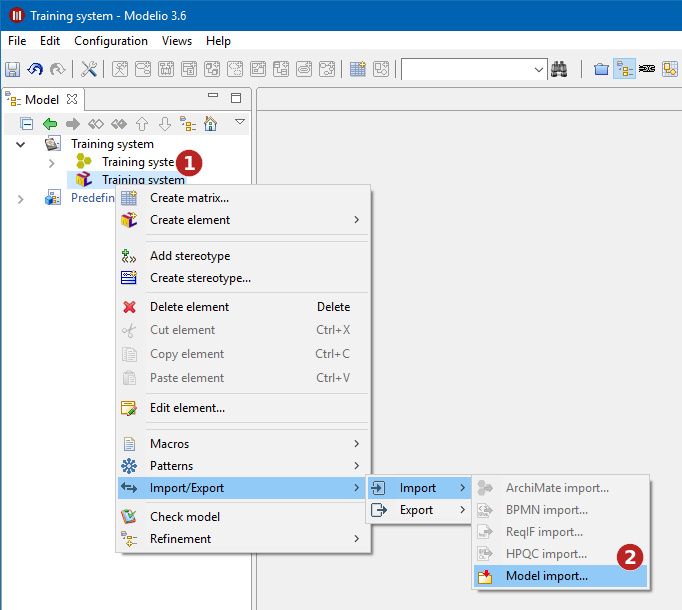
Task: Click the grayed Cut element entry
Action: (244, 330)
